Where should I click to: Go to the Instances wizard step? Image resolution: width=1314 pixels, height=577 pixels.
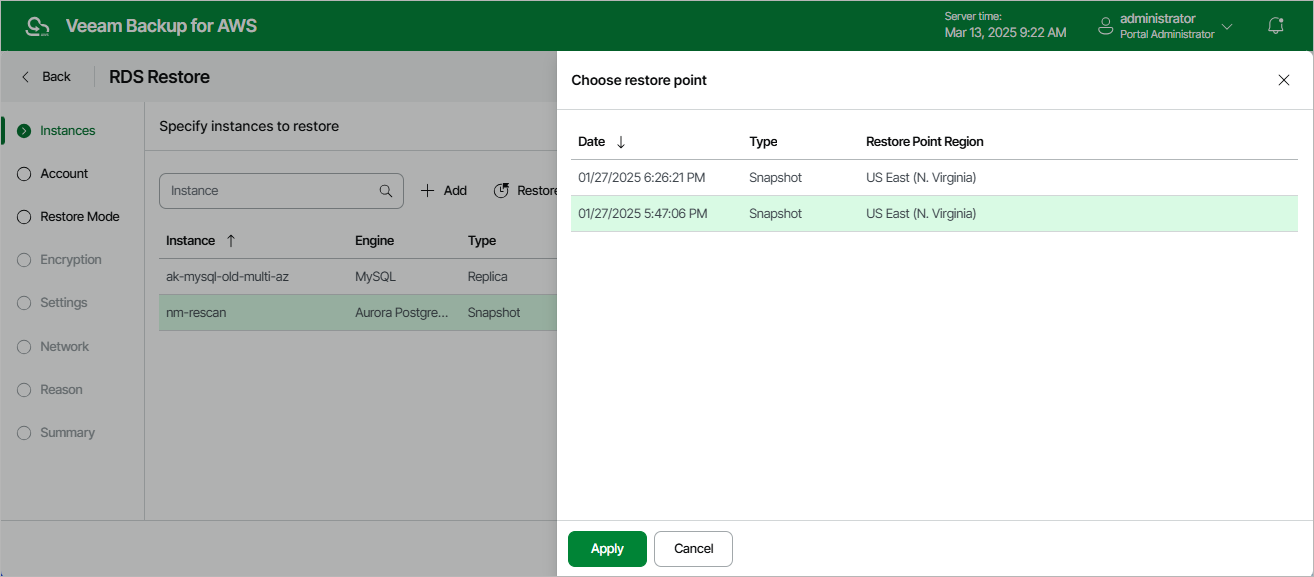pos(67,131)
